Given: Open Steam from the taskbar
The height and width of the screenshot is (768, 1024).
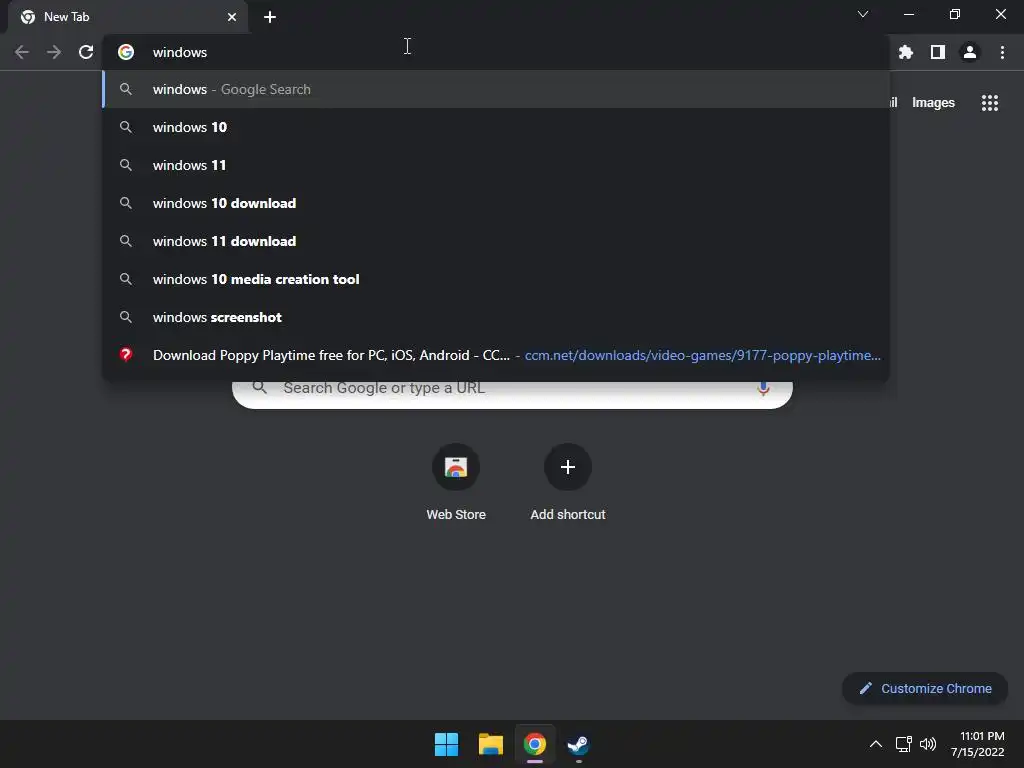Looking at the screenshot, I should click(x=579, y=744).
